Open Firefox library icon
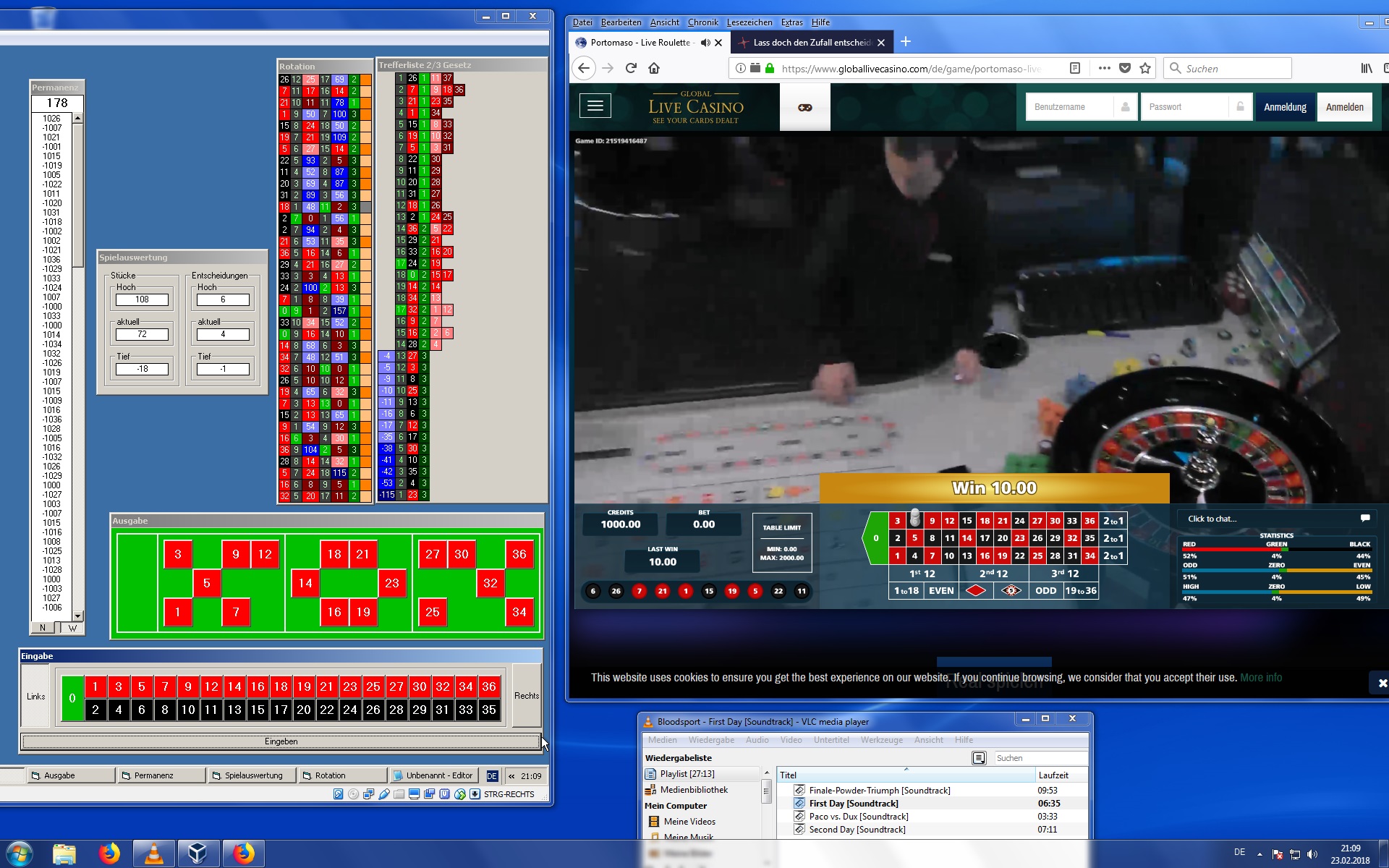This screenshot has width=1389, height=868. pos(1366,68)
